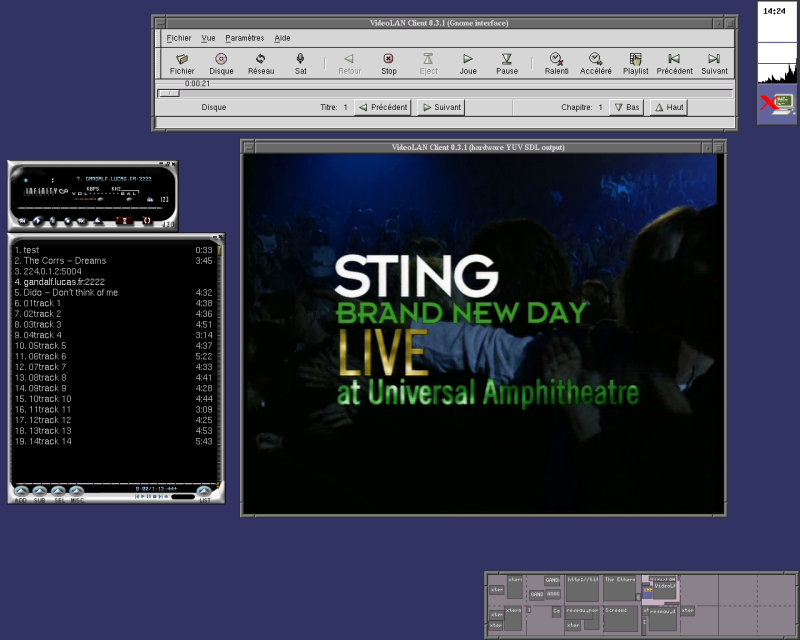Open a disc with the Disque icon
The image size is (800, 640).
coord(221,64)
